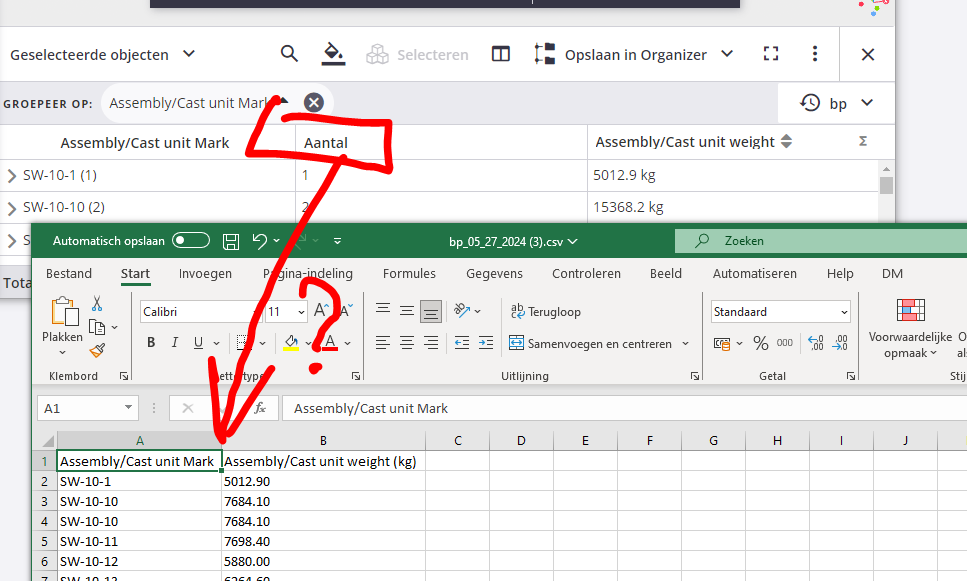The image size is (967, 581).
Task: Select the Start ribbon tab
Action: (135, 273)
